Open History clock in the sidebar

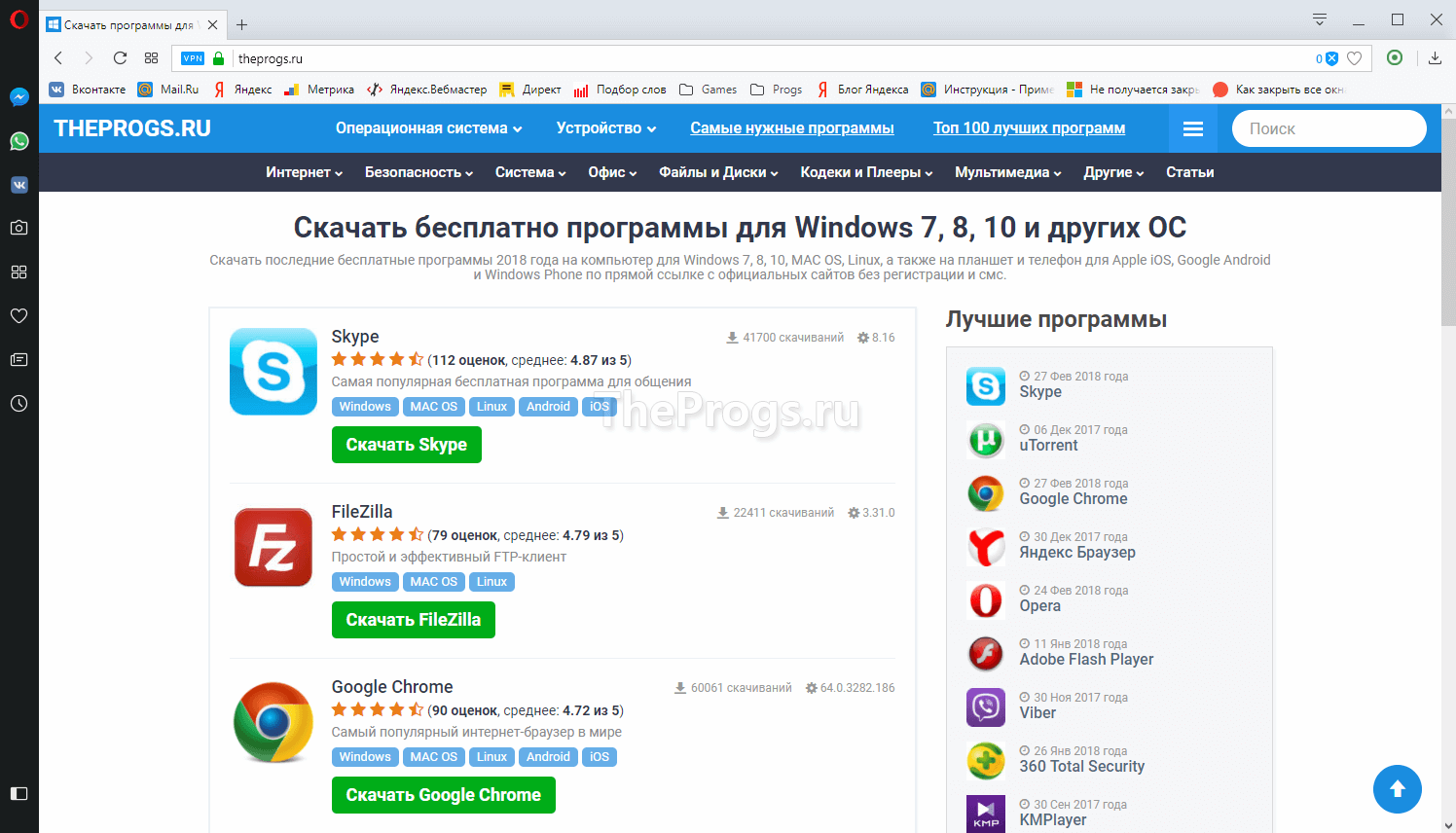tap(18, 403)
